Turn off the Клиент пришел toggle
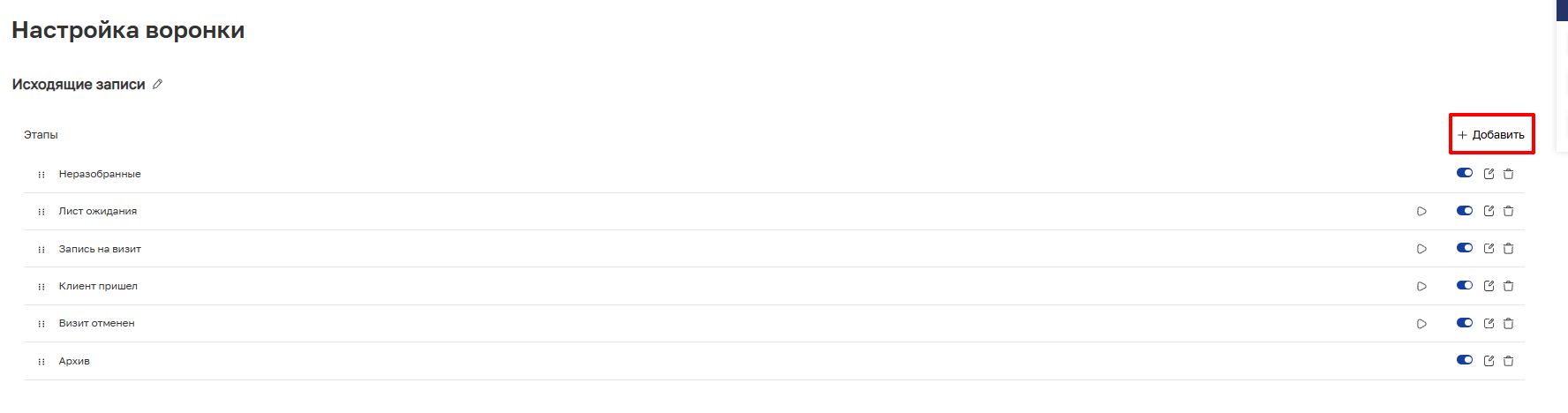 pyautogui.click(x=1465, y=285)
